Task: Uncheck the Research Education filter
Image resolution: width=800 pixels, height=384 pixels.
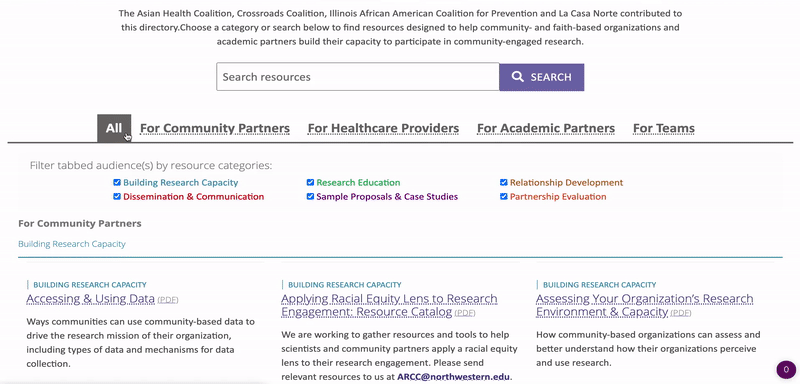Action: coord(310,182)
